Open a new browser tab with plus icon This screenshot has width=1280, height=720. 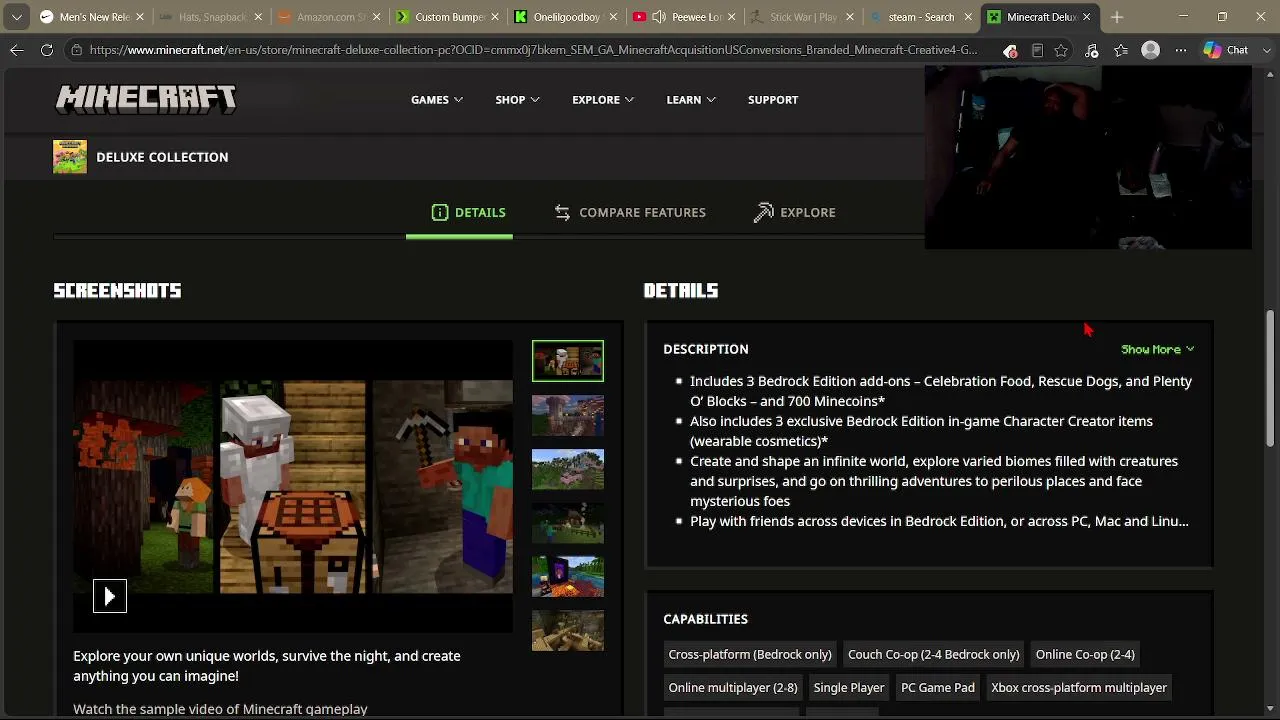click(1117, 17)
